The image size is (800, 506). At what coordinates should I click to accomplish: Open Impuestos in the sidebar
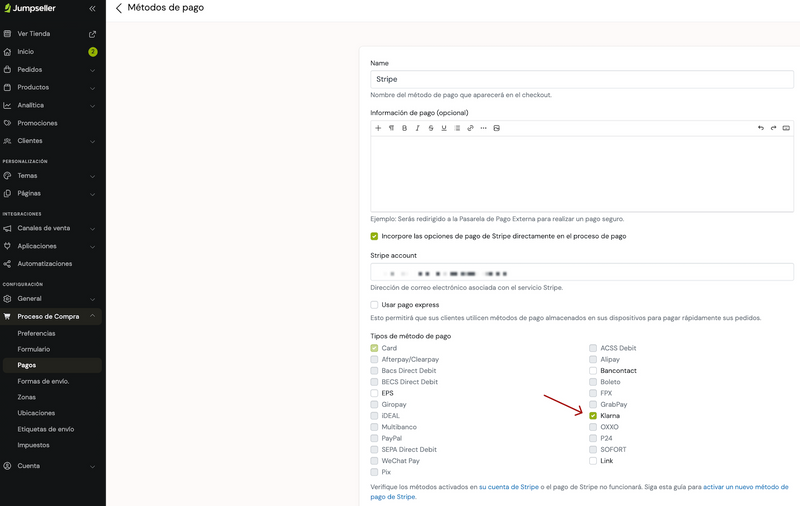[x=33, y=445]
